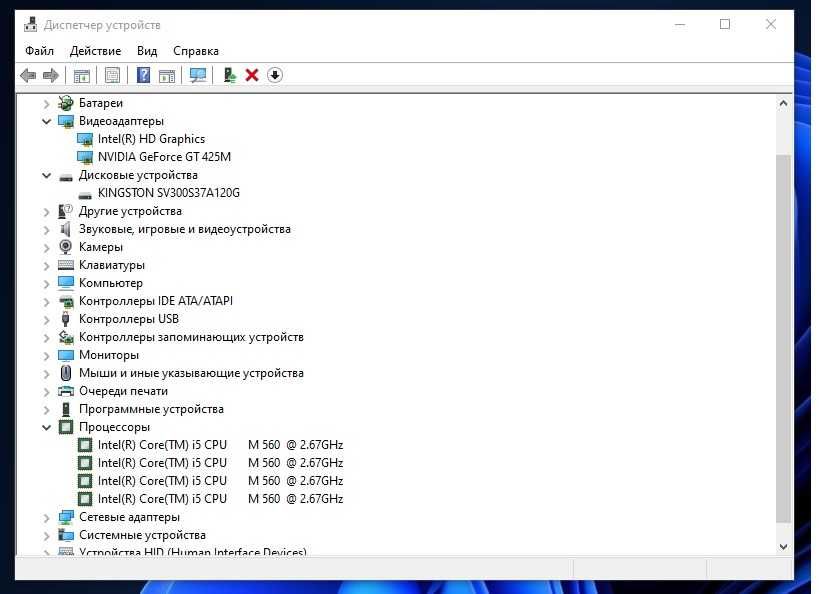Viewport: 819px width, 594px height.
Task: Click the show/hide console tree toolbar icon
Action: pyautogui.click(x=81, y=76)
